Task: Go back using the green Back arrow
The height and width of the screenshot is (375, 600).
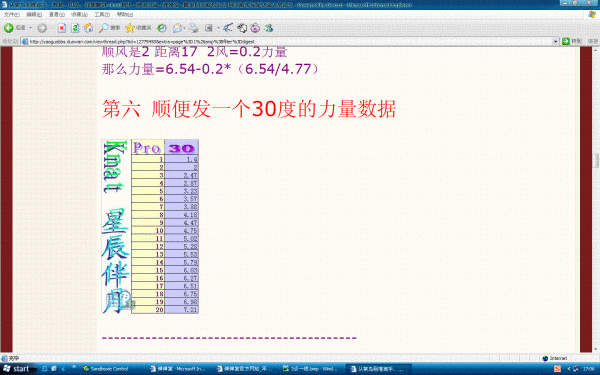Action: pos(8,28)
